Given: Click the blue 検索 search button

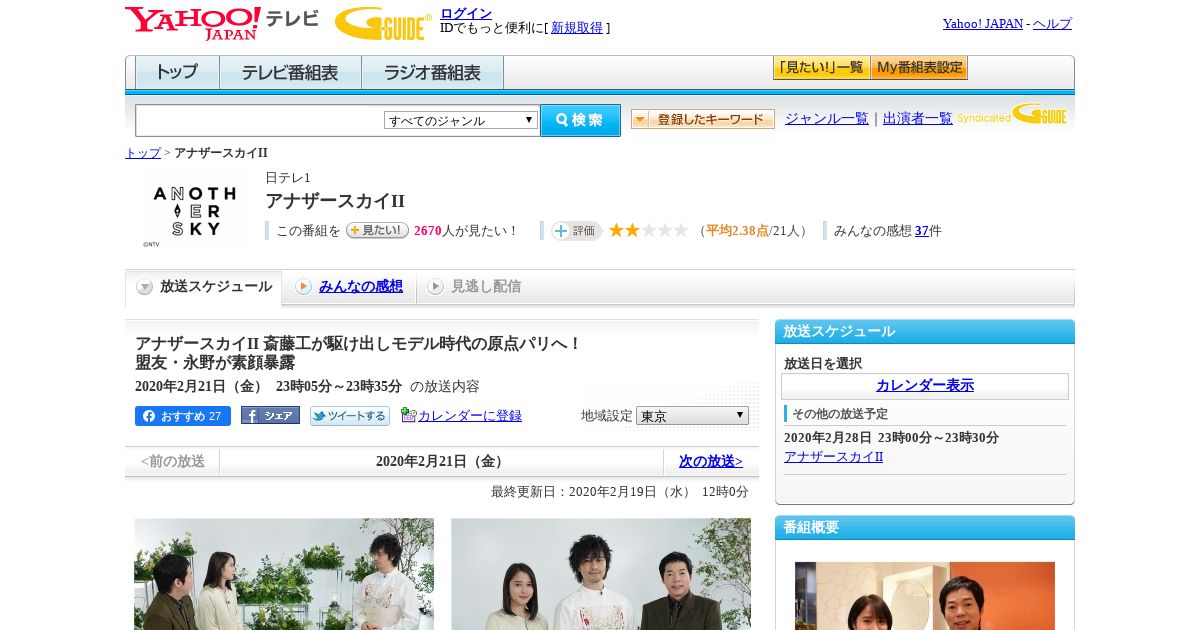Looking at the screenshot, I should click(580, 120).
